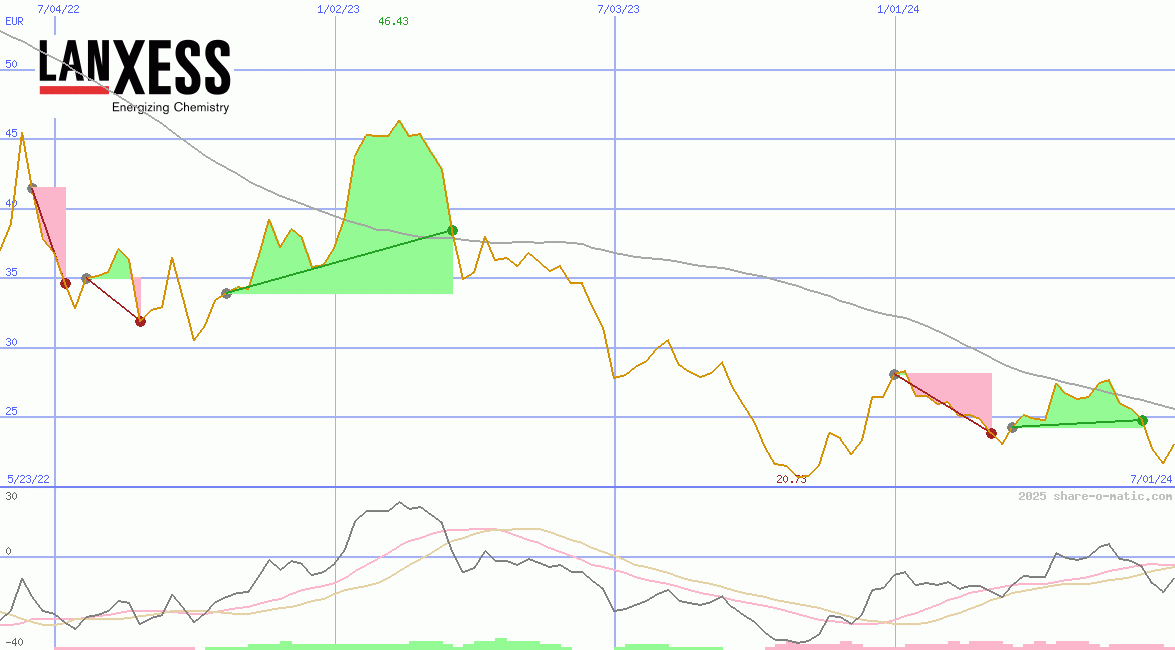Select the green 46.43 high price label
The image size is (1175, 650).
click(x=393, y=21)
